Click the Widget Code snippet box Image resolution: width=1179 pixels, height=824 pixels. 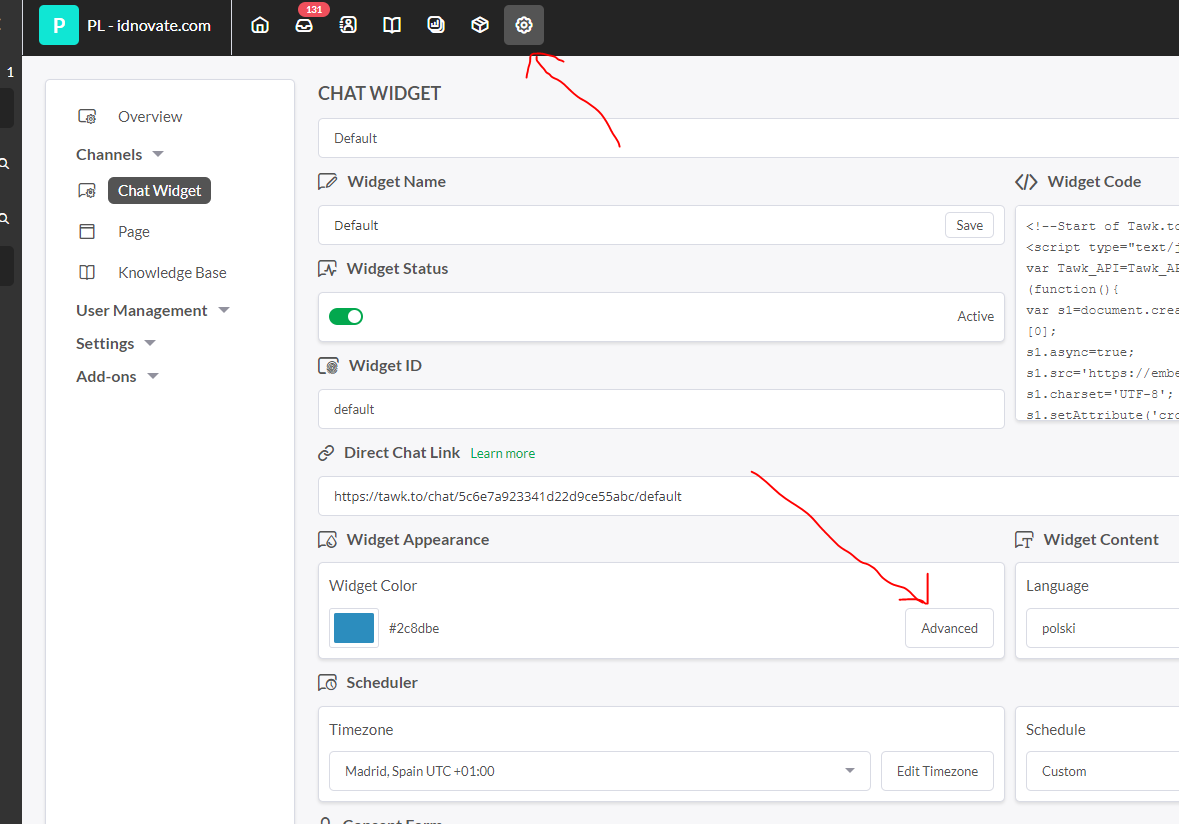[x=1097, y=313]
